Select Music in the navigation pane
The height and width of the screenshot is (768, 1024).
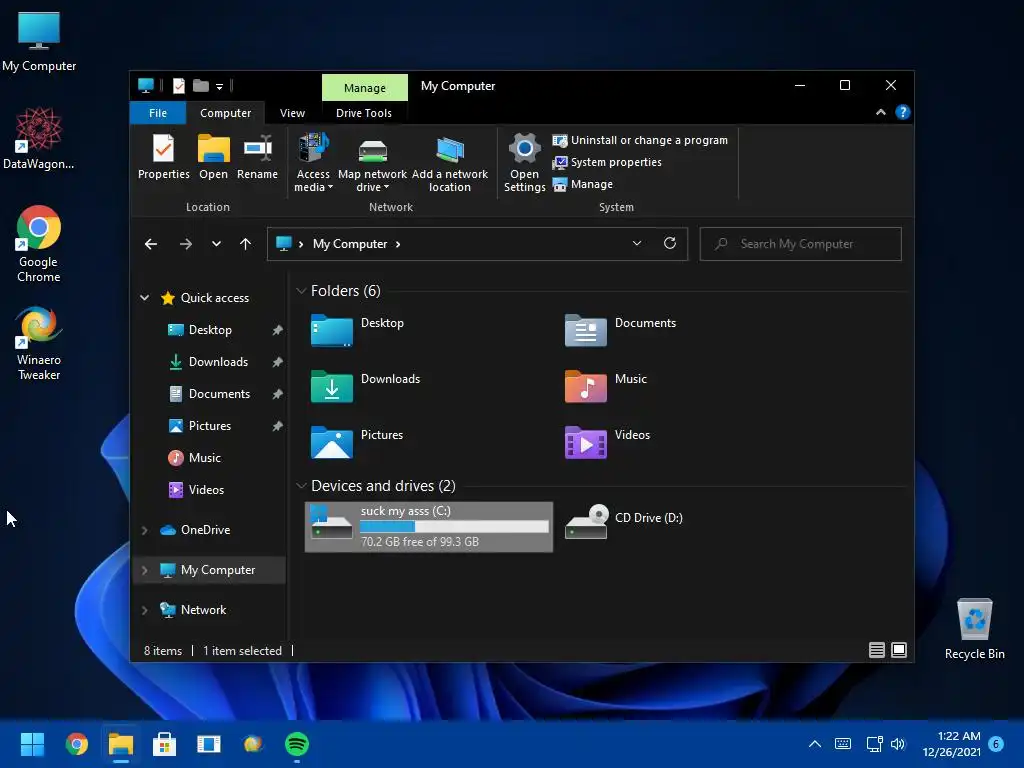point(204,458)
